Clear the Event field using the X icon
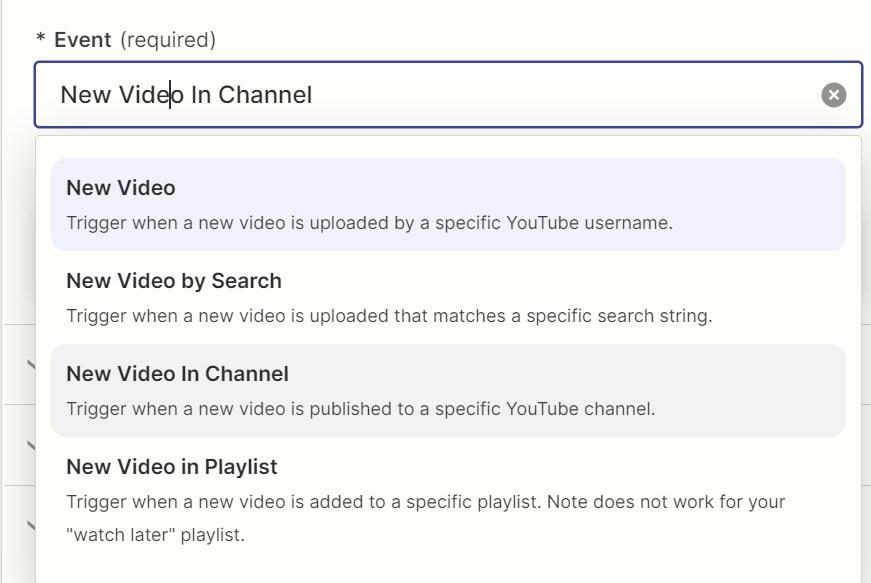Screen dimensions: 871x583 coord(833,95)
